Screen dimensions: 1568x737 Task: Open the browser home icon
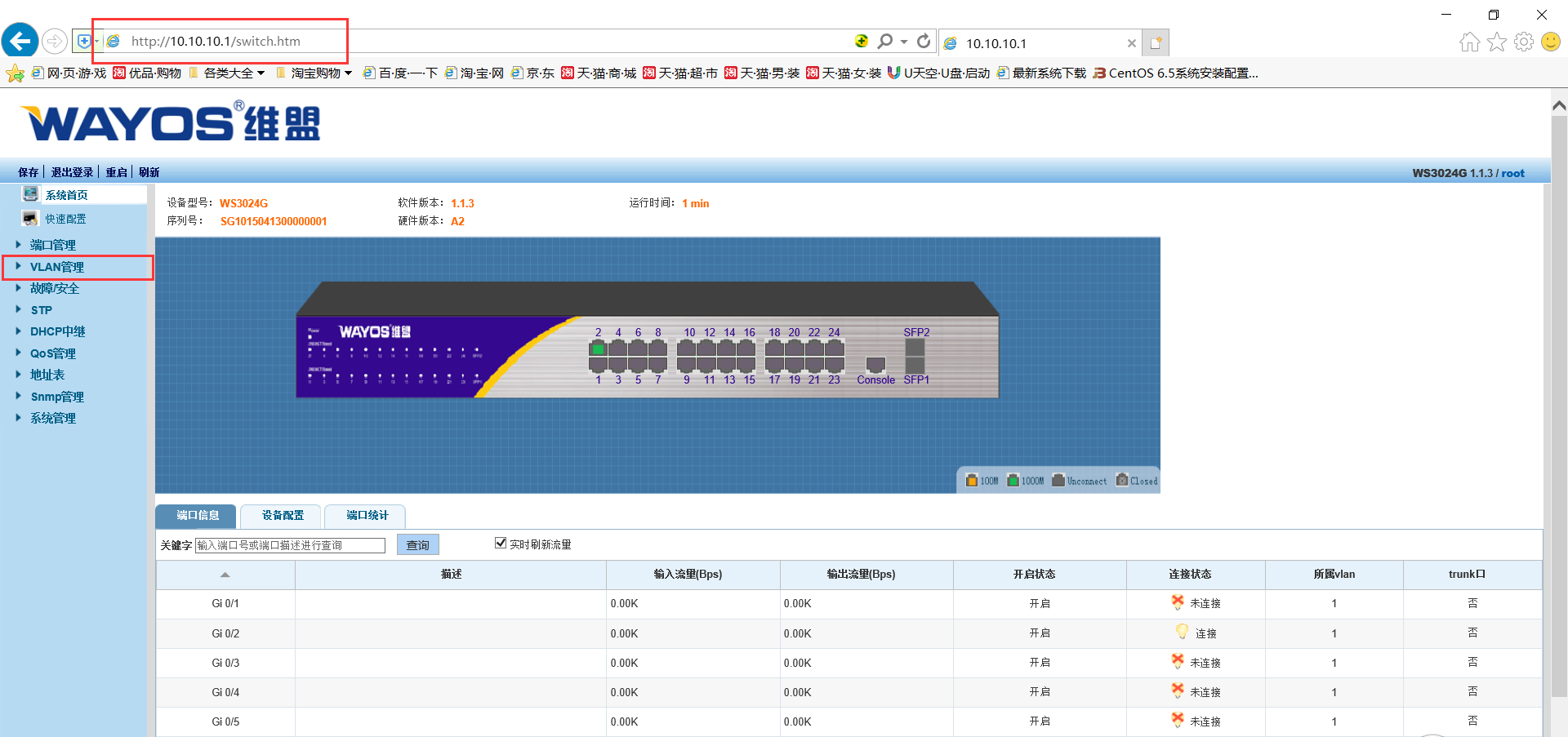(x=1469, y=42)
